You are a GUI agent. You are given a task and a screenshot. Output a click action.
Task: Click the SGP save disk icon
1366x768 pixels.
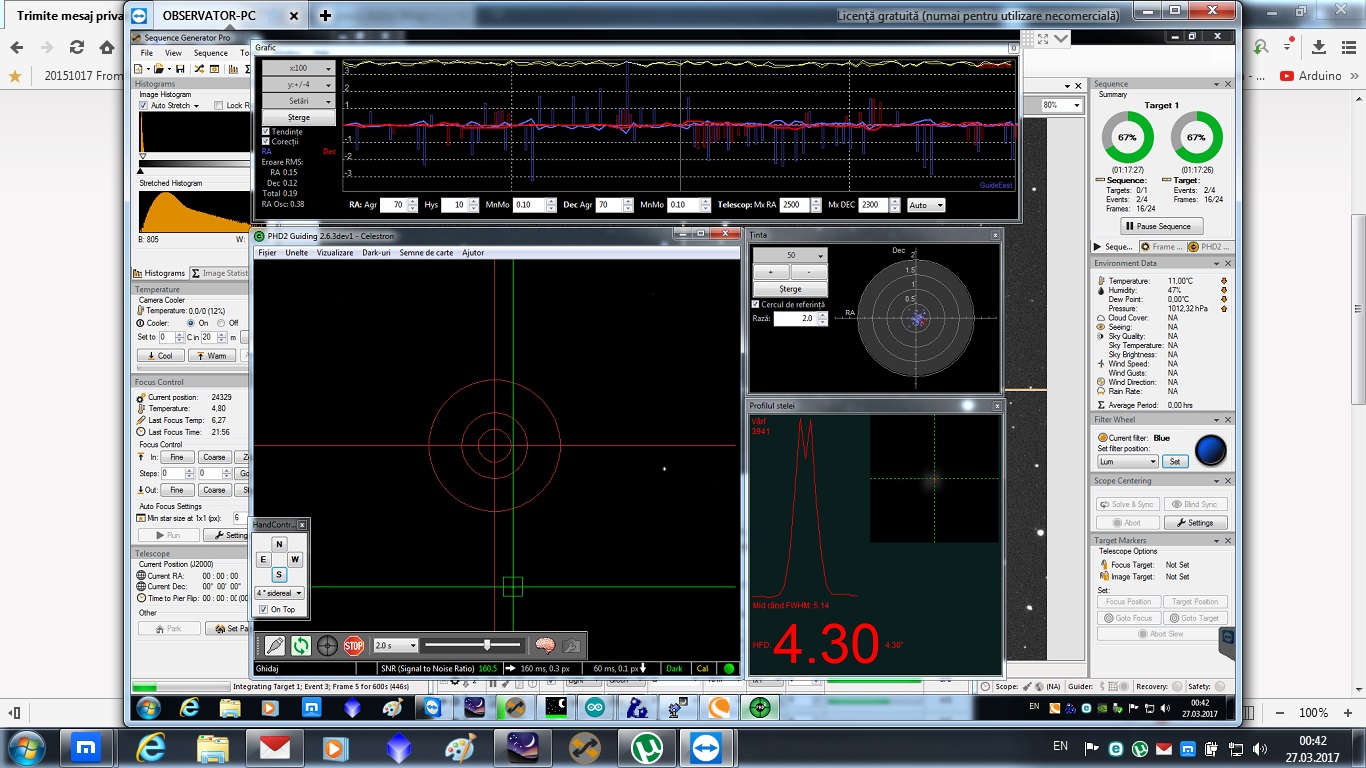pos(180,69)
